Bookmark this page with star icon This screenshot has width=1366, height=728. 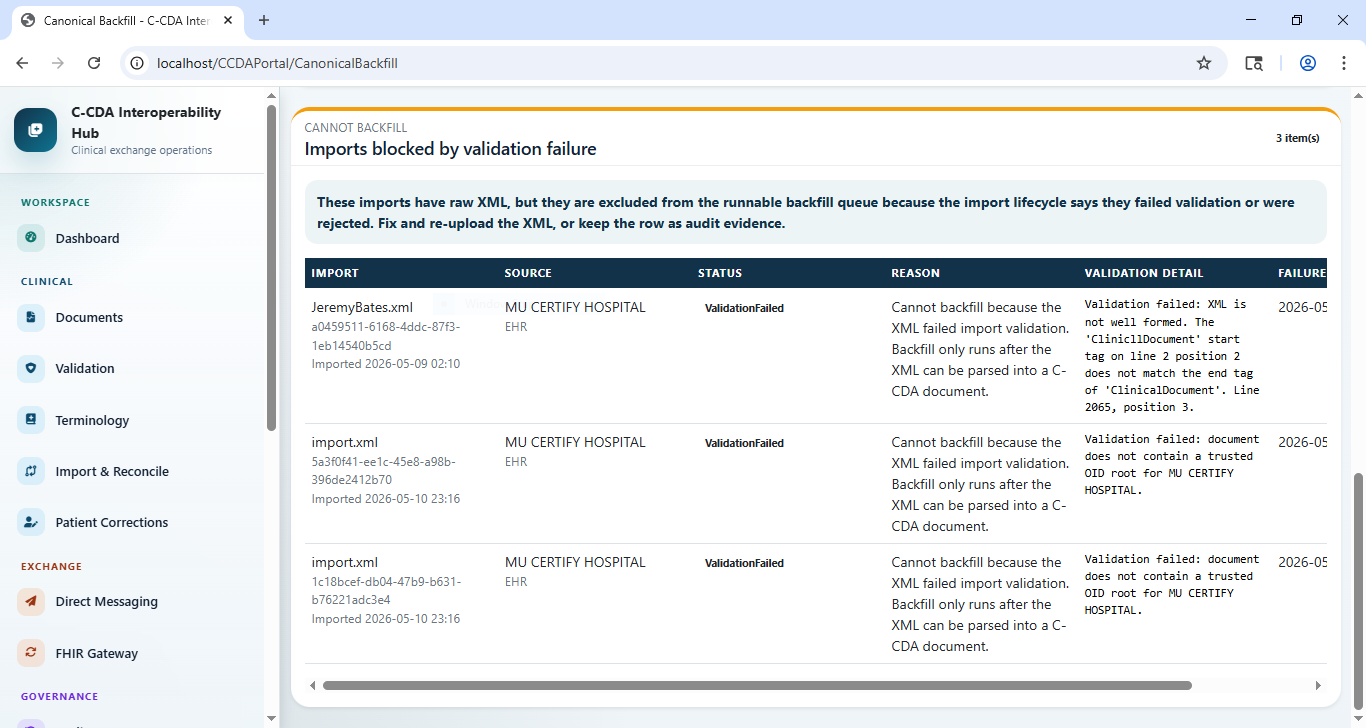[x=1204, y=63]
